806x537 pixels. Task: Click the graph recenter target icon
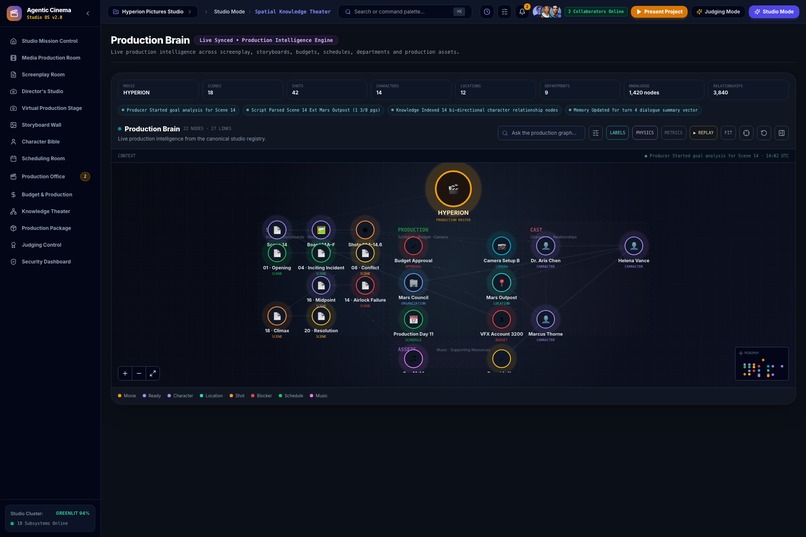746,133
